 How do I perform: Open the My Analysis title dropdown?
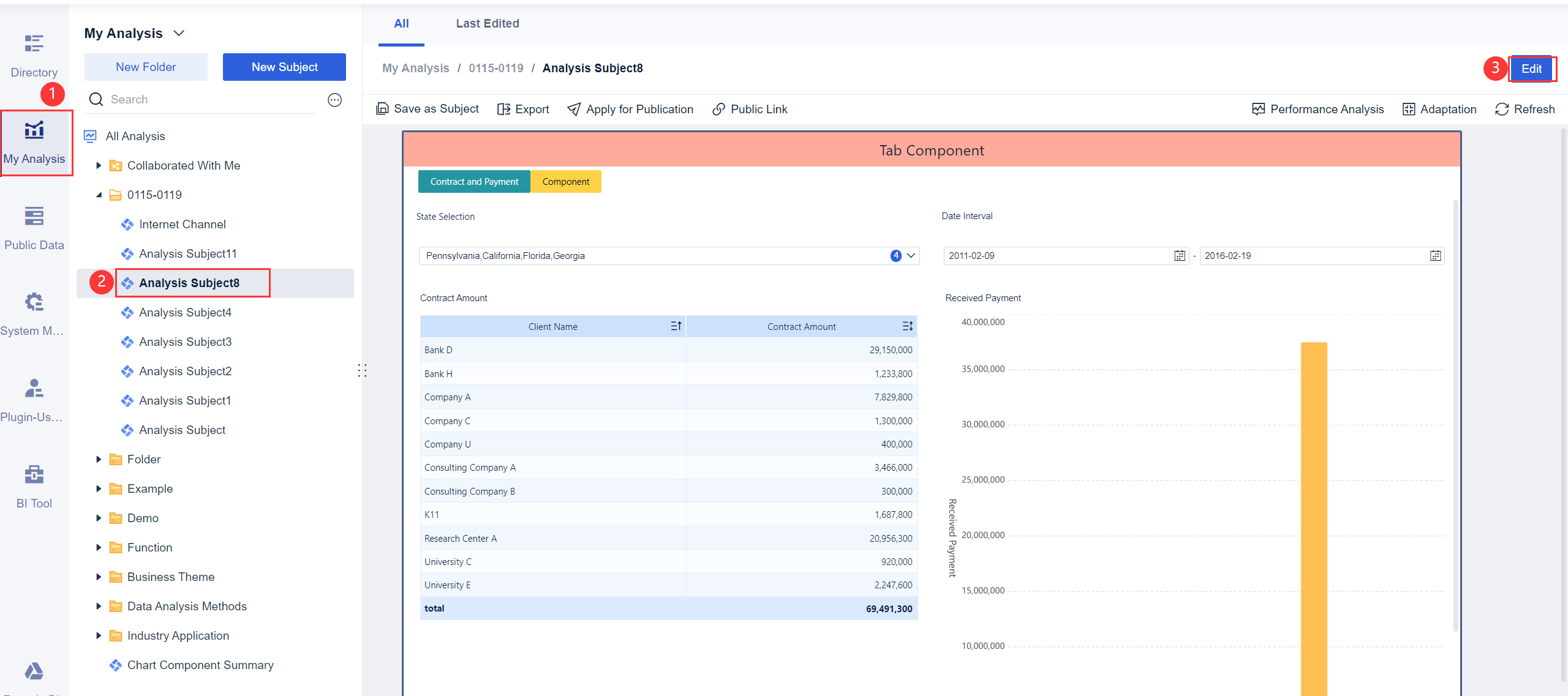click(178, 33)
